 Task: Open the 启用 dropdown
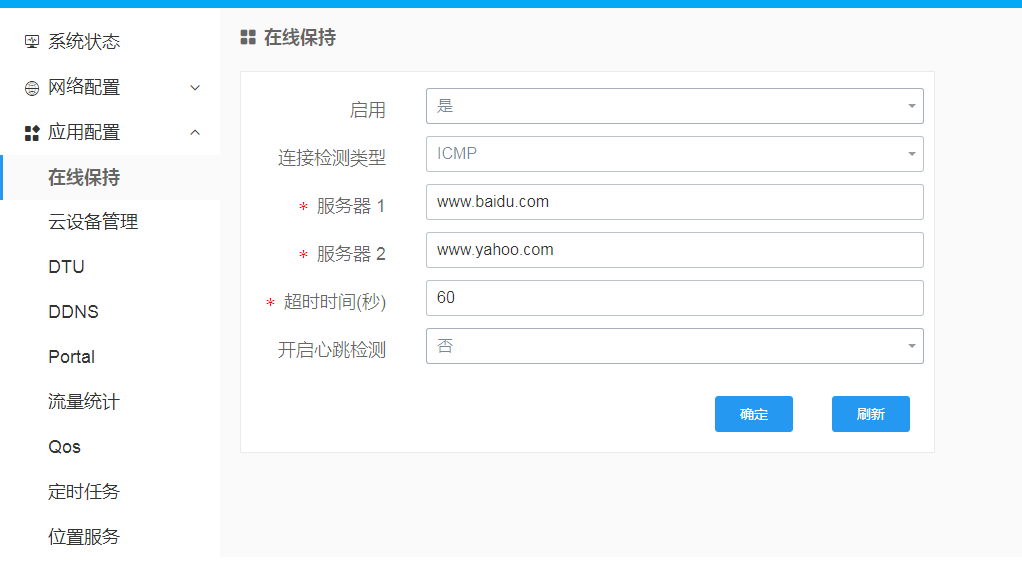674,106
